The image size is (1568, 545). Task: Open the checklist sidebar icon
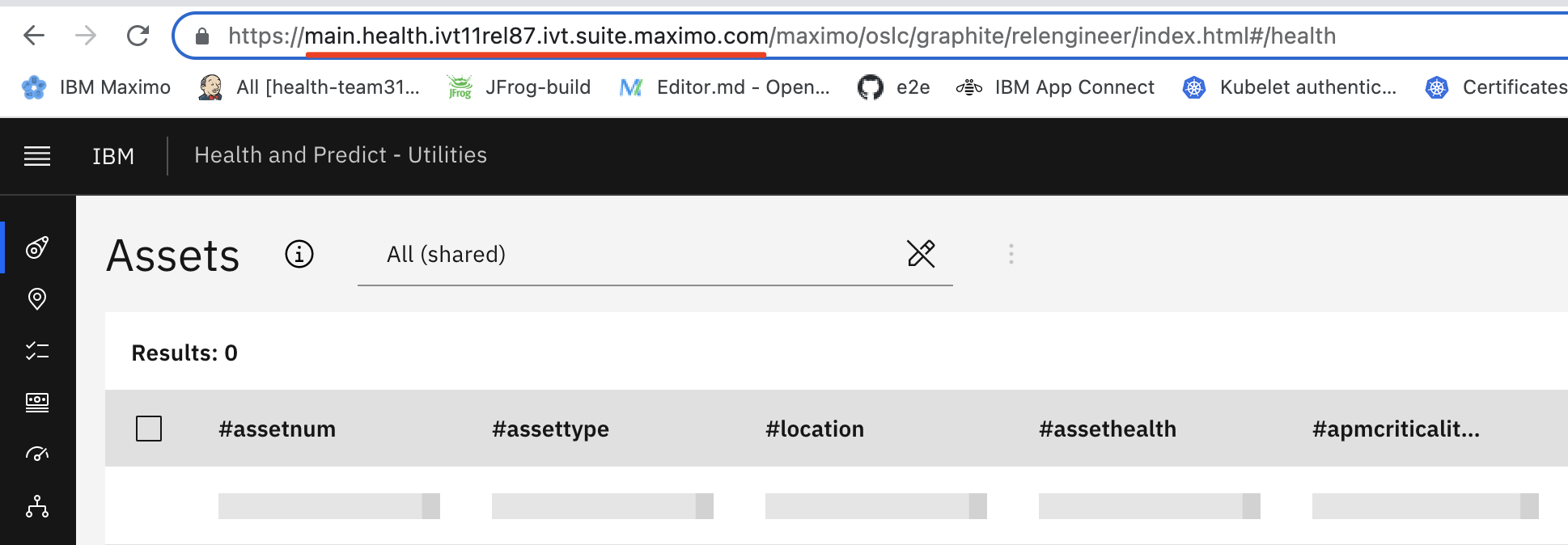click(37, 351)
